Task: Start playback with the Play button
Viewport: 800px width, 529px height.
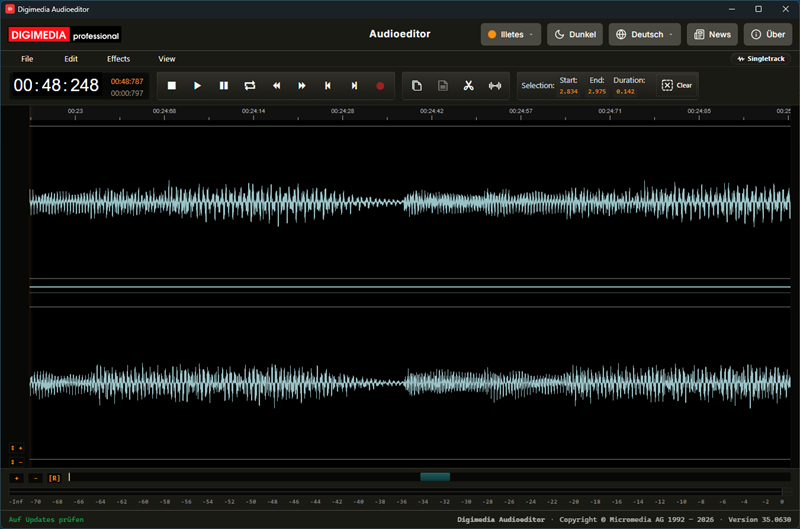Action: tap(197, 86)
